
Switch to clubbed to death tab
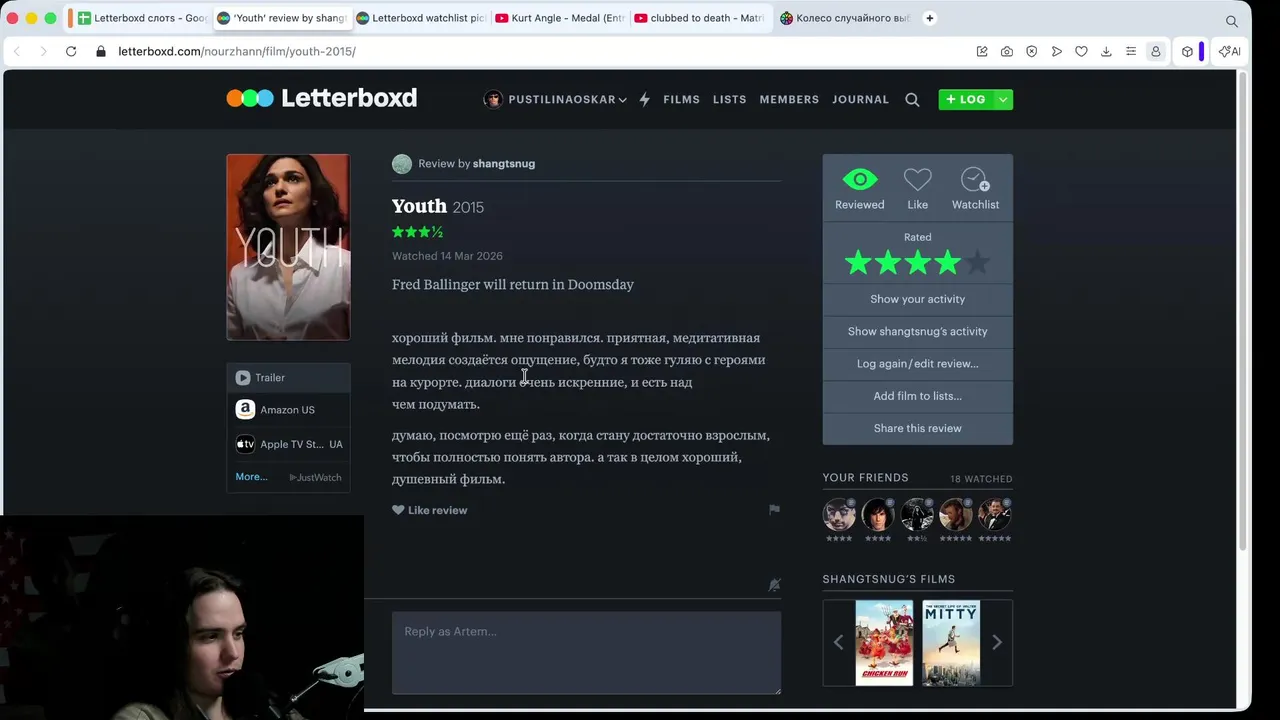point(700,18)
